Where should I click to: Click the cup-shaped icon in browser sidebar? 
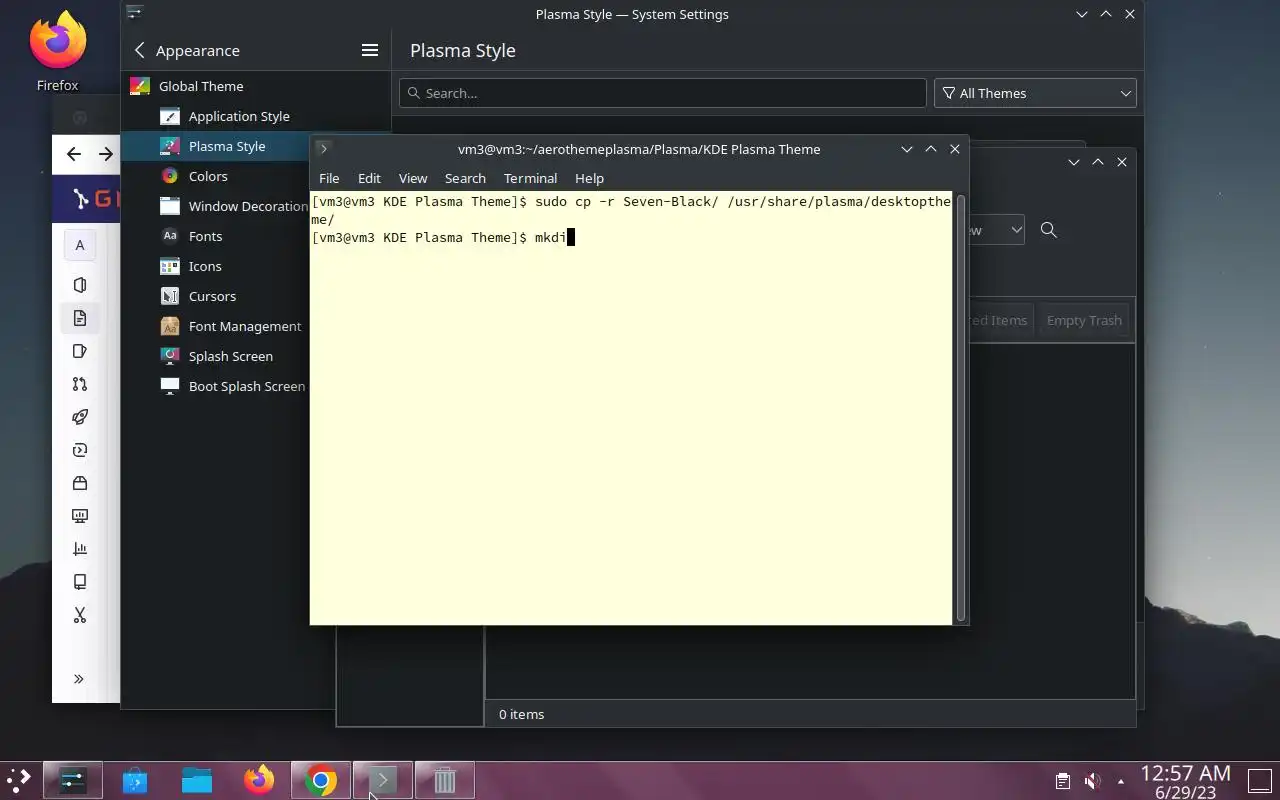pos(80,351)
